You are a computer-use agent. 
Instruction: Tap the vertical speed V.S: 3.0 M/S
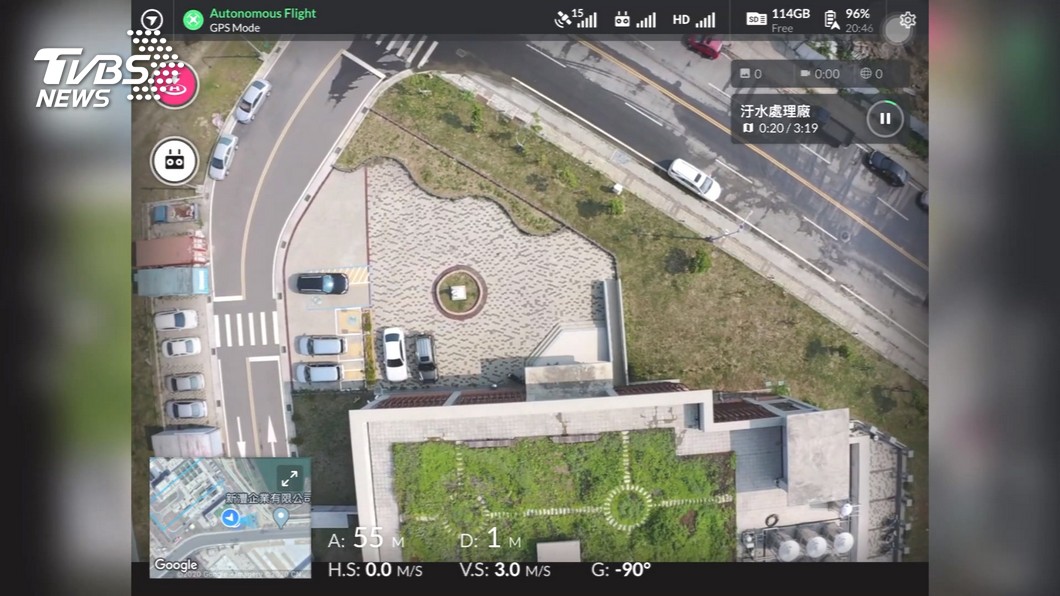pos(505,570)
